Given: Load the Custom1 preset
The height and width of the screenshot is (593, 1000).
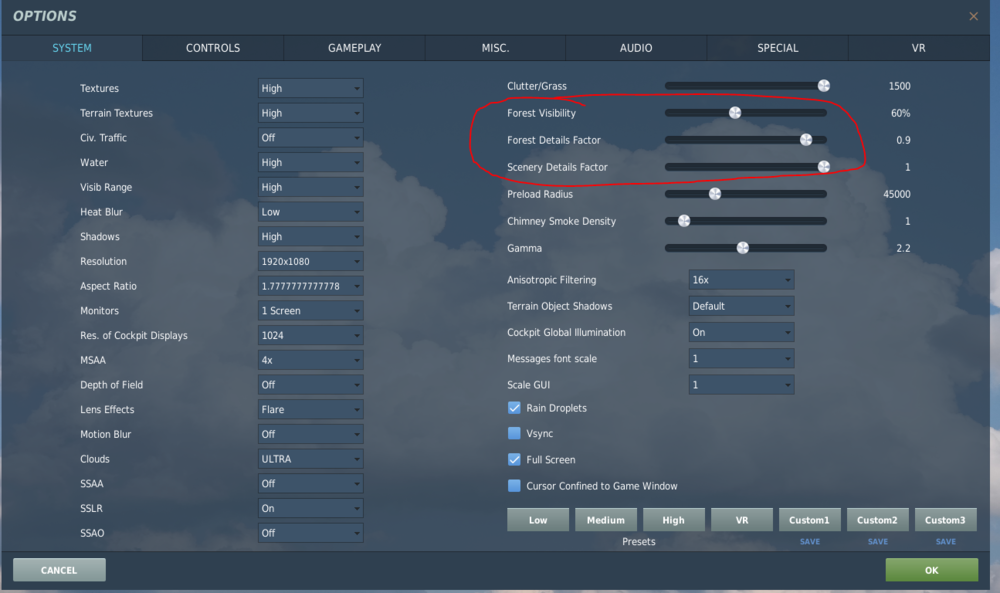Looking at the screenshot, I should (809, 520).
